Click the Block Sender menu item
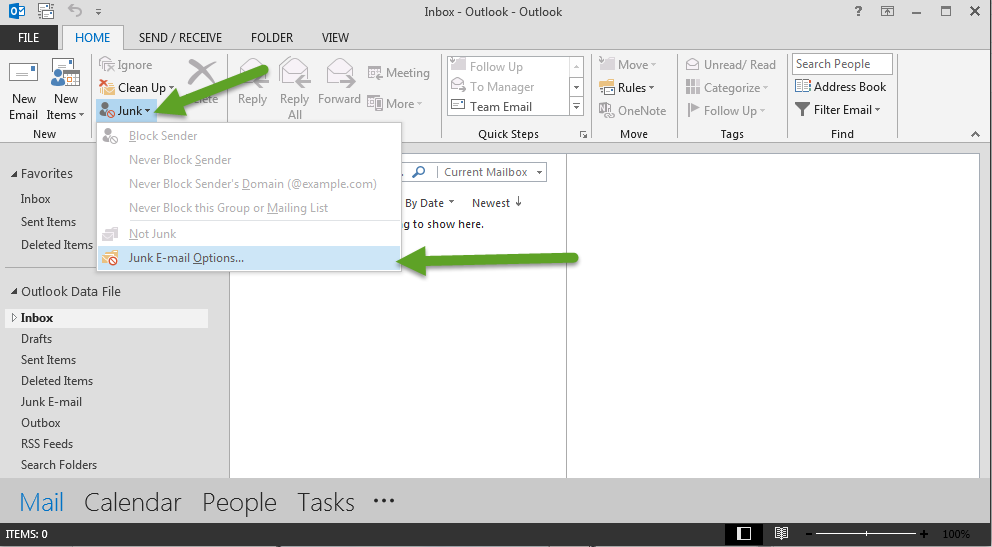Screen dimensions: 992x547 (x=249, y=136)
